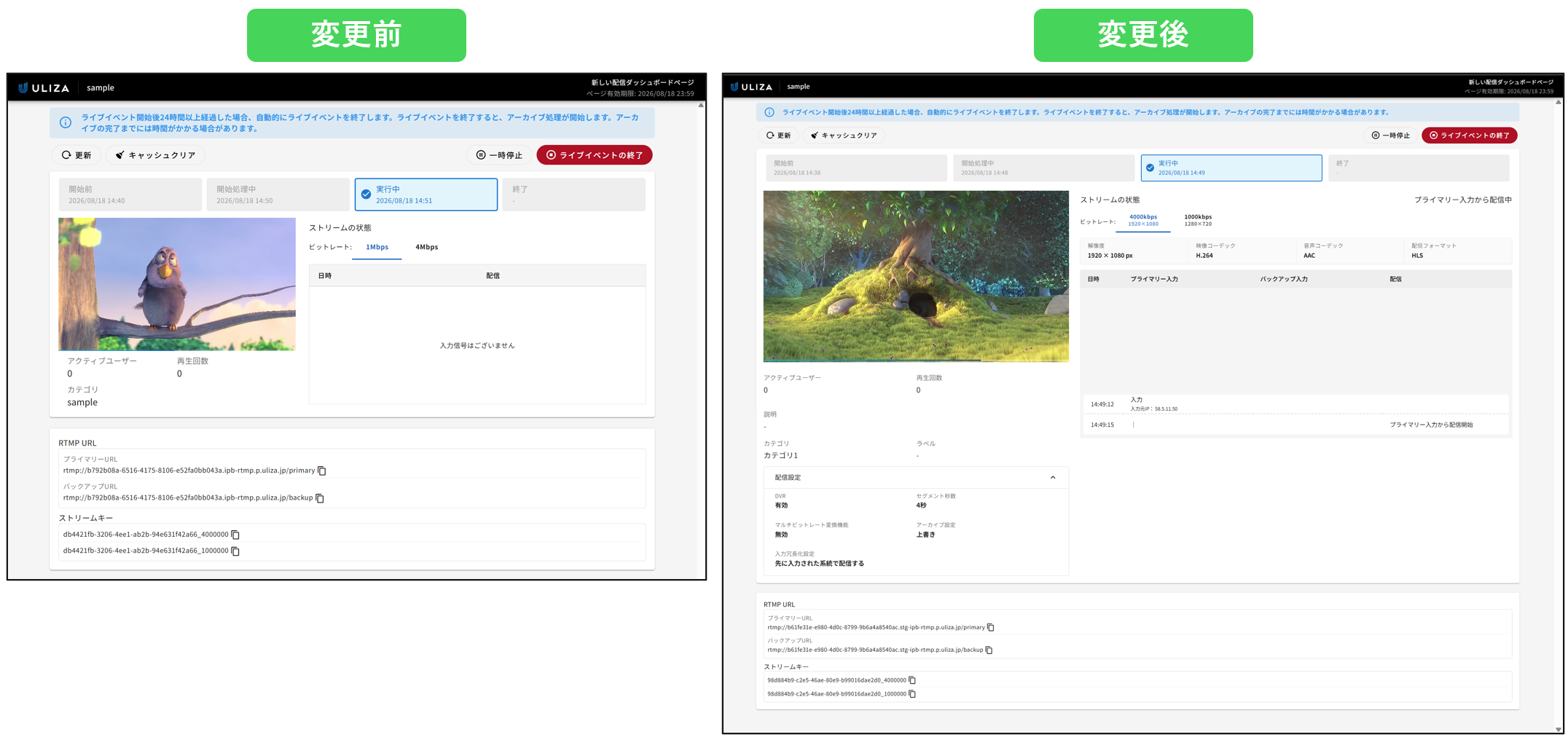Select the 4Mbps bitrate tab in 変更前 panel
Screen dimensions: 1568x740
426,248
